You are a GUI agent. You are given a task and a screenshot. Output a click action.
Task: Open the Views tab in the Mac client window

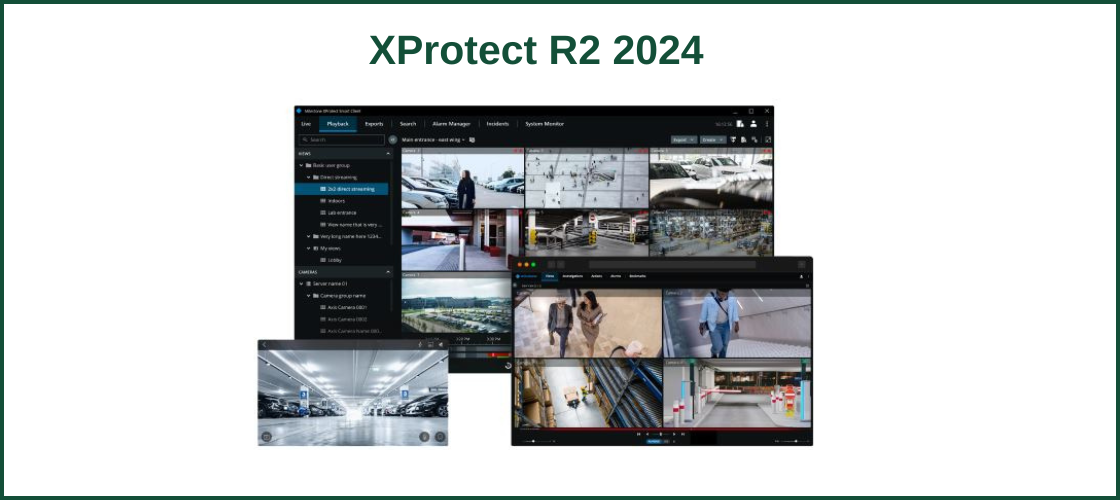(x=549, y=276)
